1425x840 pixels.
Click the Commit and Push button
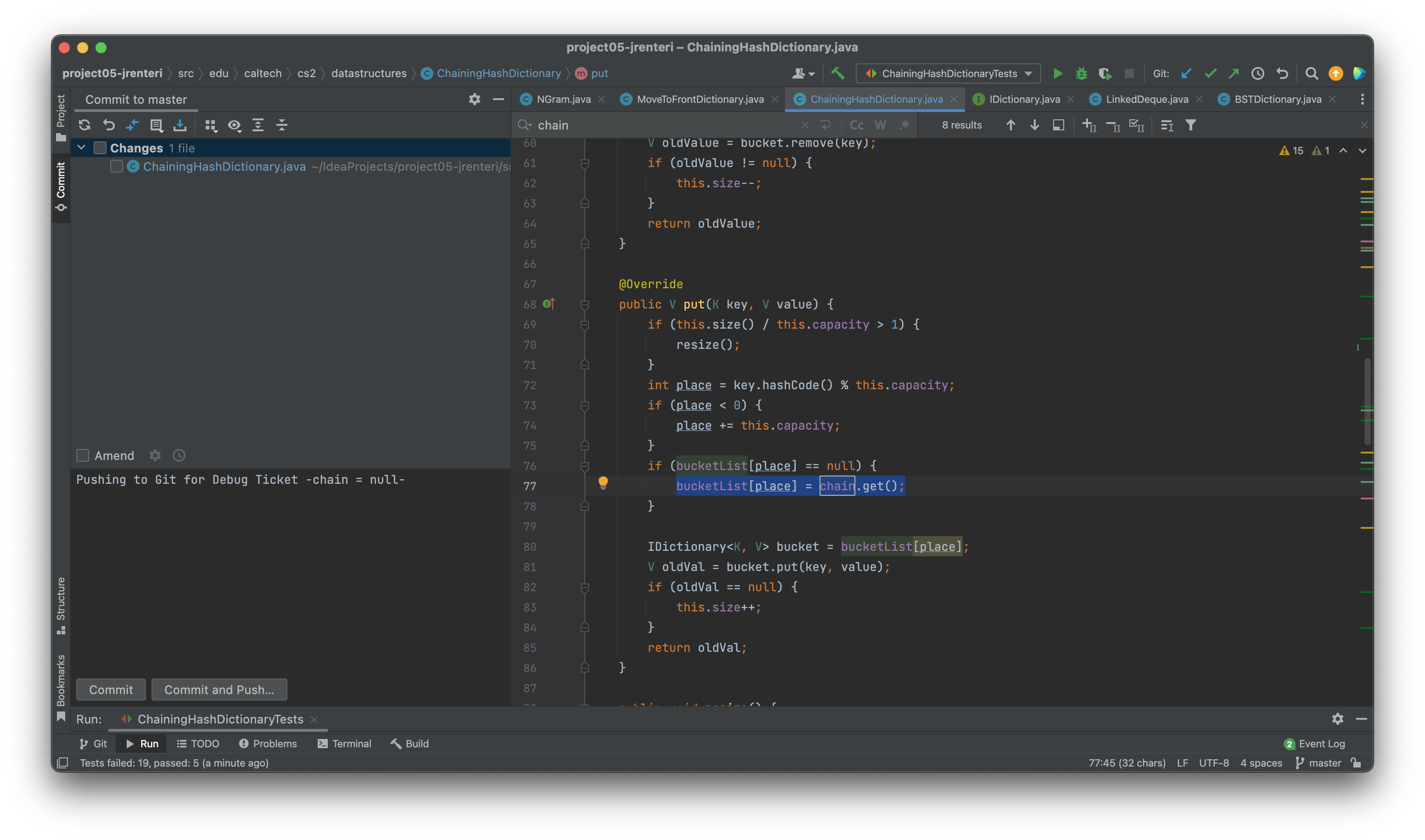(219, 689)
